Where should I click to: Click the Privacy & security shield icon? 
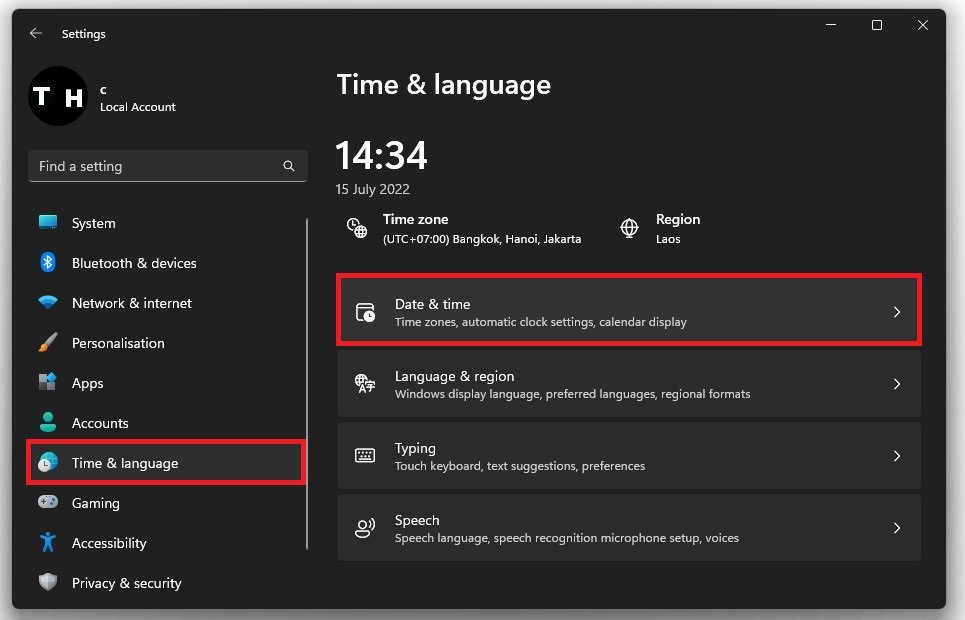click(x=48, y=582)
